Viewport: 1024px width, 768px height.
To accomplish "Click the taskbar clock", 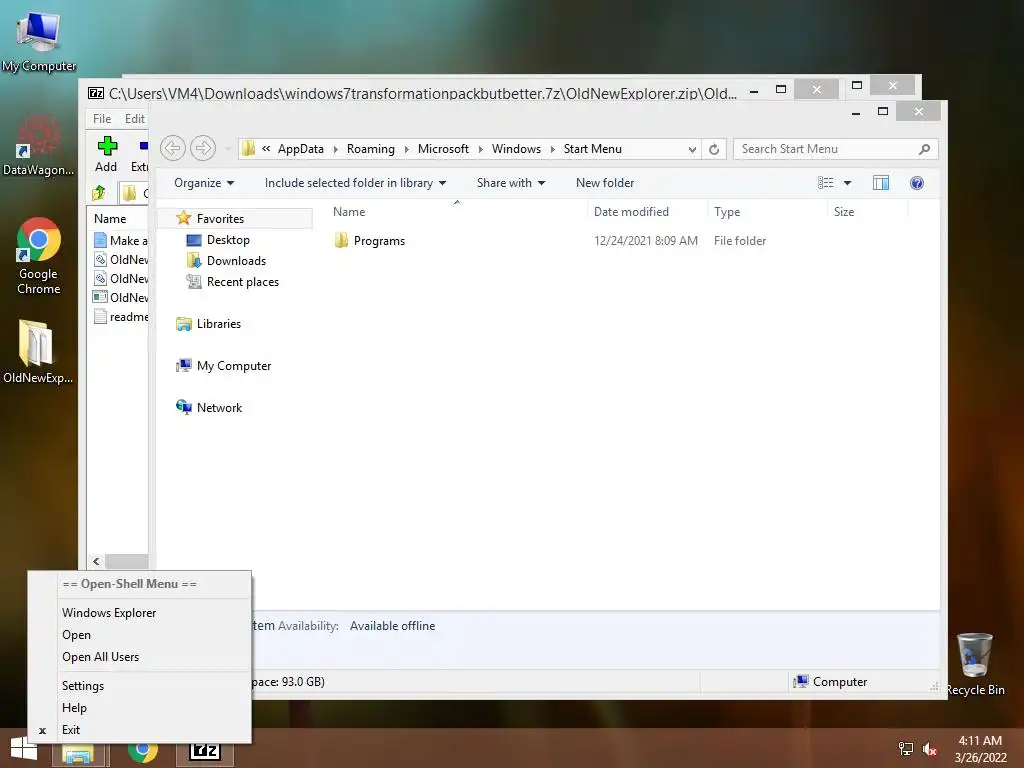I will coord(980,749).
